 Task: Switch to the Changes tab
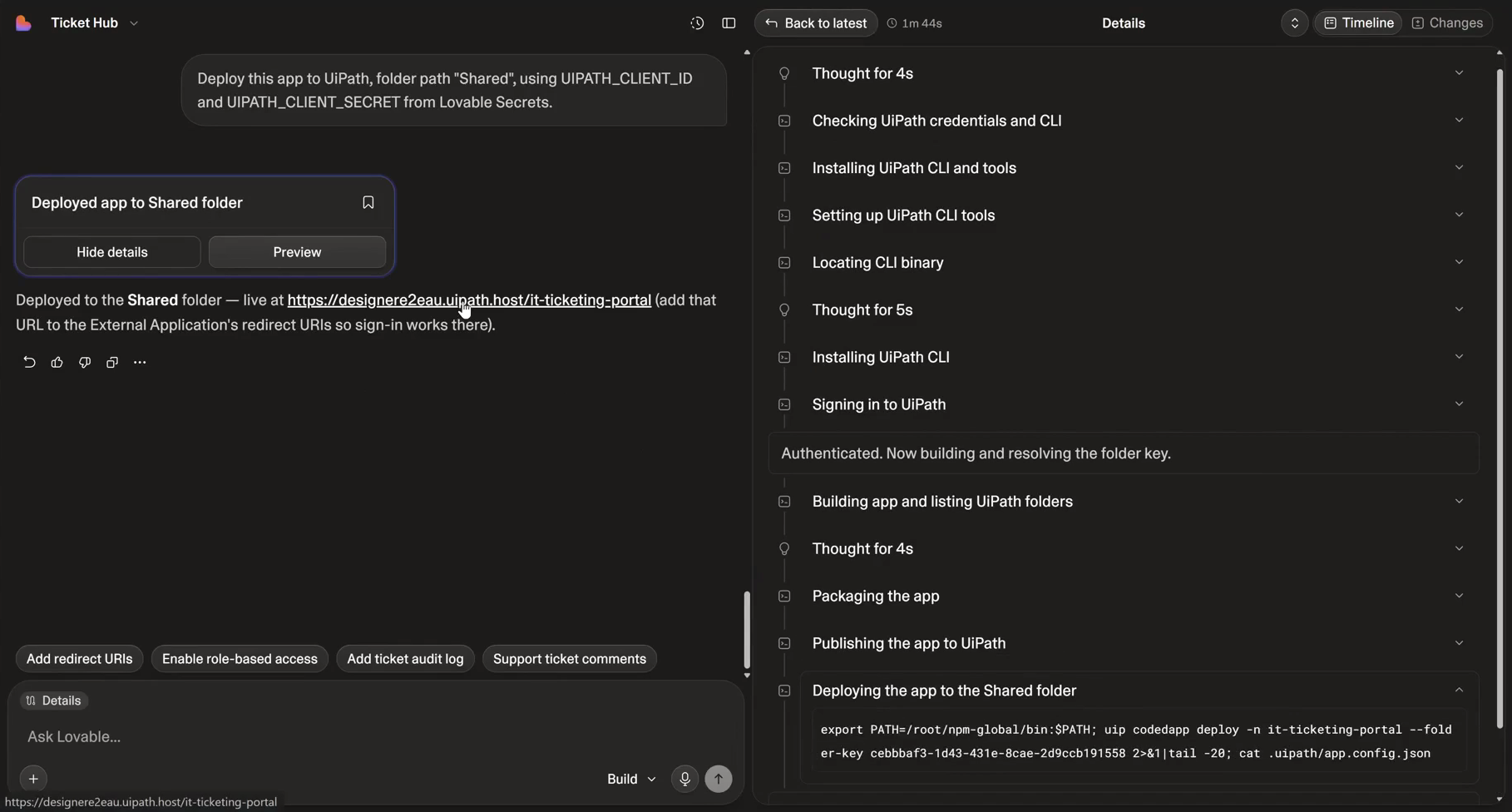point(1447,23)
